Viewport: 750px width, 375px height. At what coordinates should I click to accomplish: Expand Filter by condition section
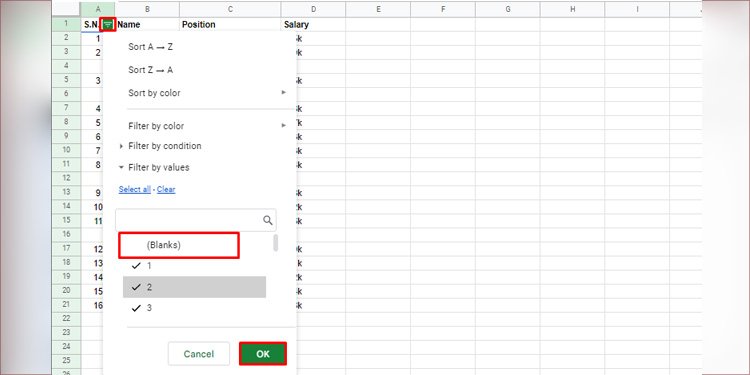tap(160, 146)
